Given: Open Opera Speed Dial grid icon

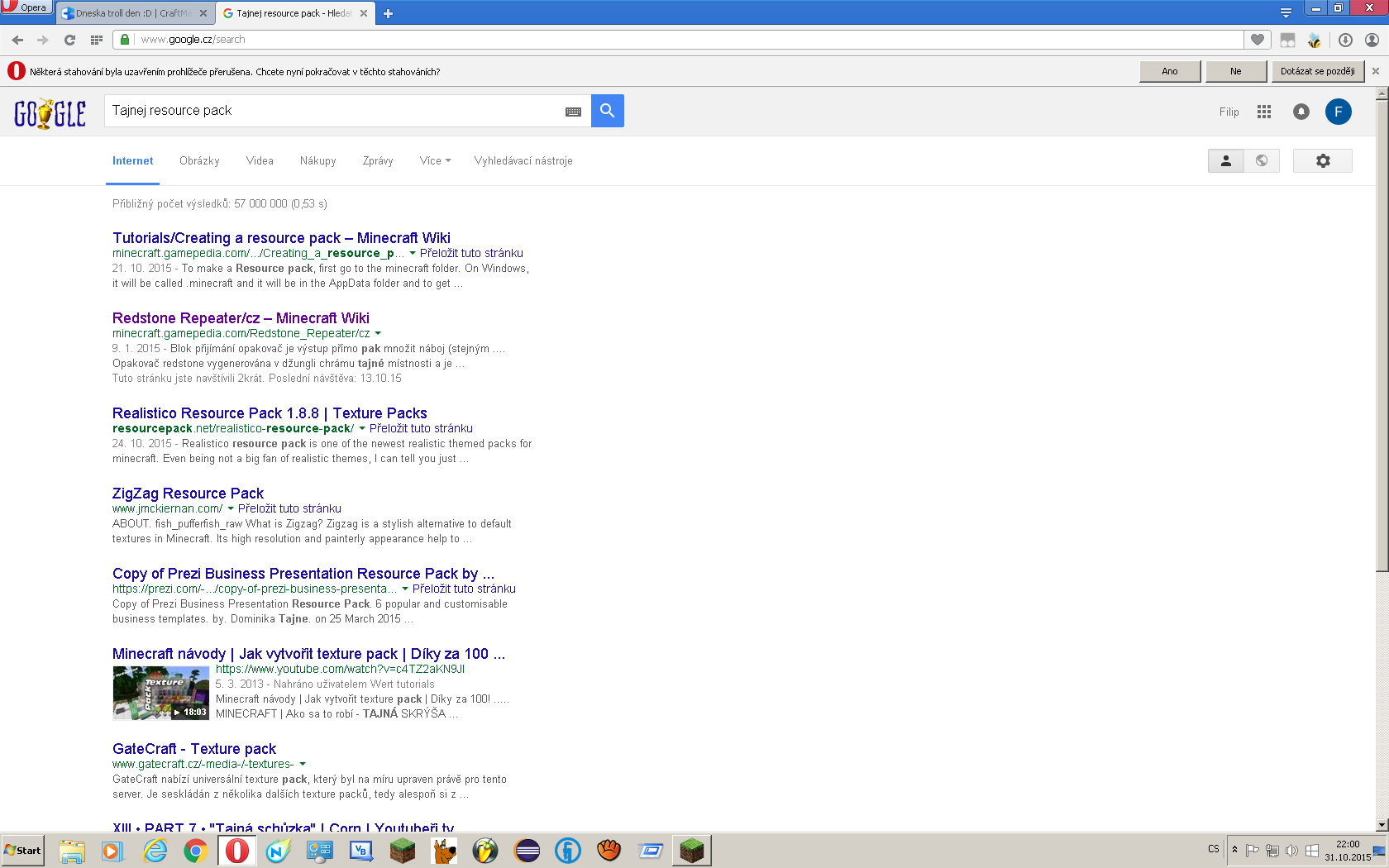Looking at the screenshot, I should (x=97, y=40).
